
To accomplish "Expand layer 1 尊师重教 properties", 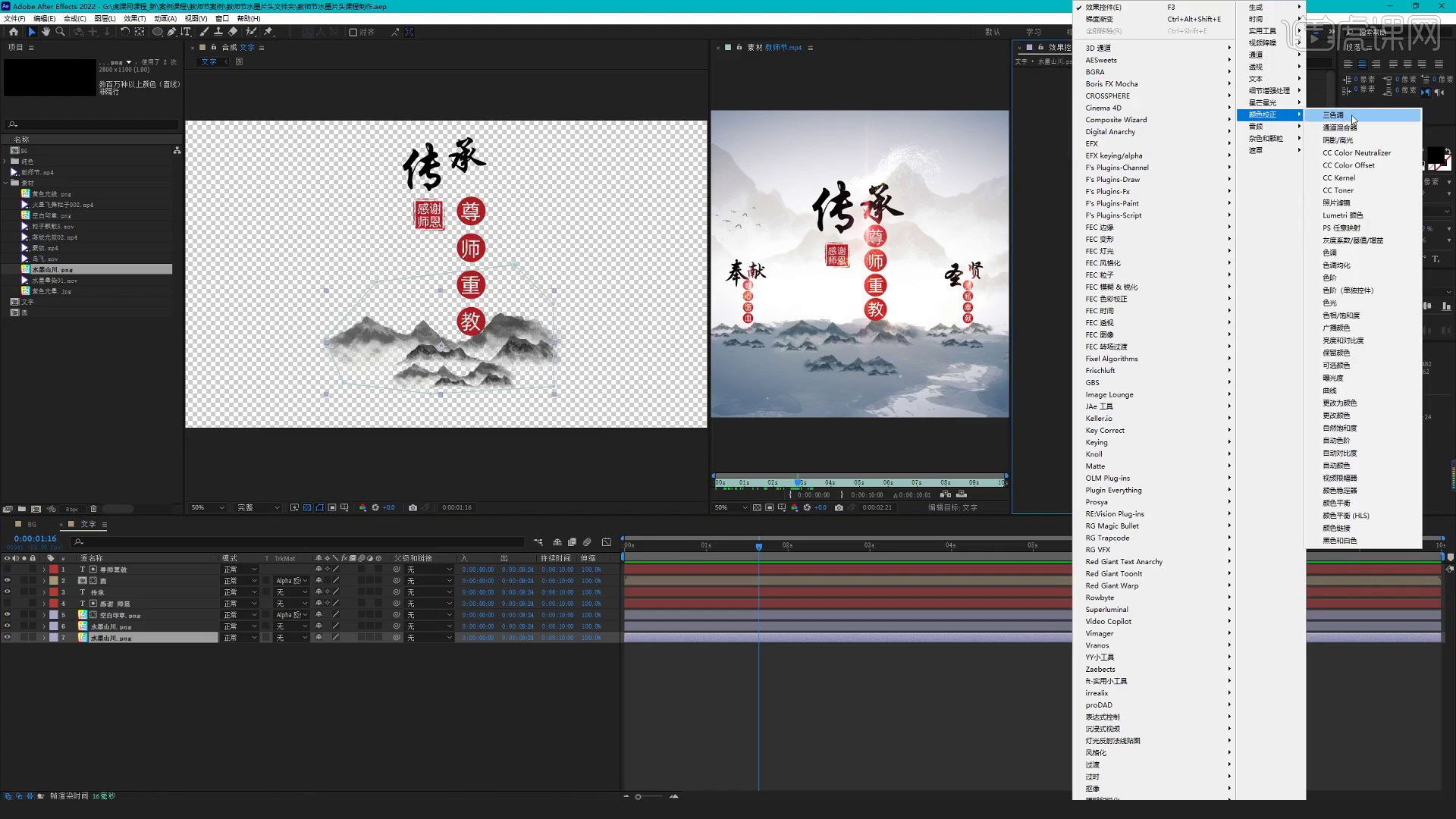I will tap(44, 570).
